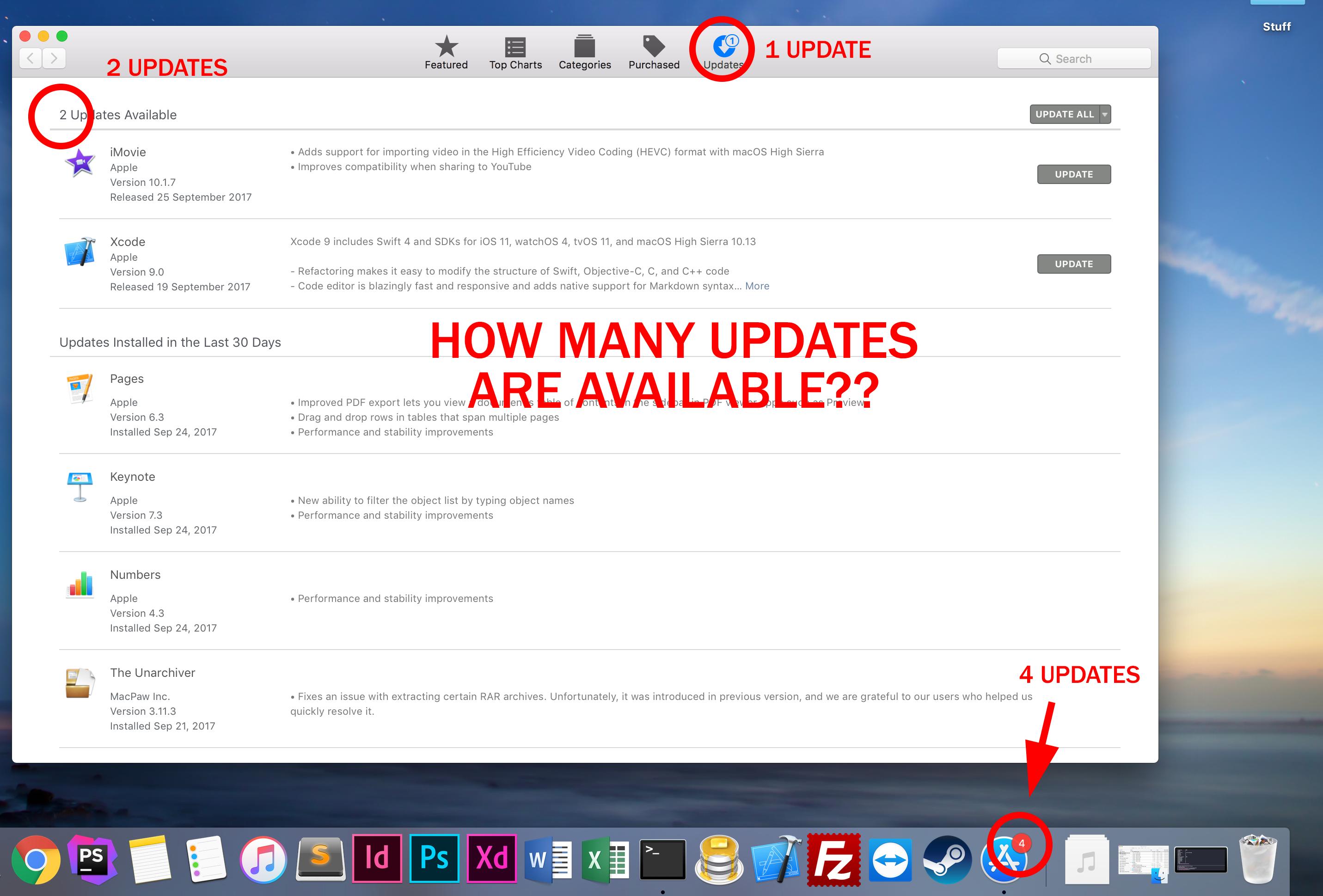Click the Xcode app icon in list
The height and width of the screenshot is (896, 1323).
point(80,252)
